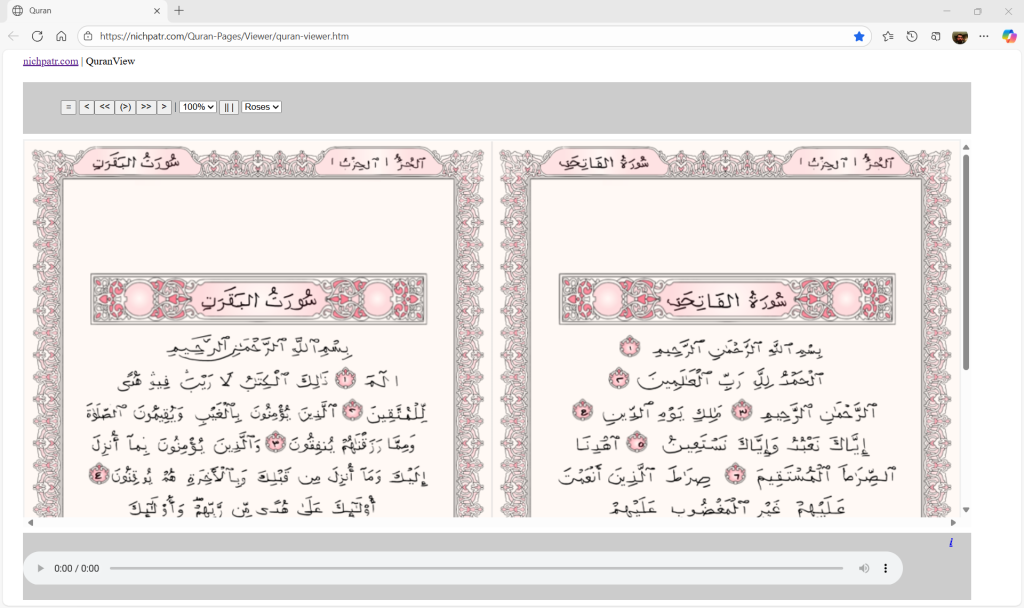This screenshot has width=1024, height=608.
Task: Mute the audio player volume
Action: point(864,568)
